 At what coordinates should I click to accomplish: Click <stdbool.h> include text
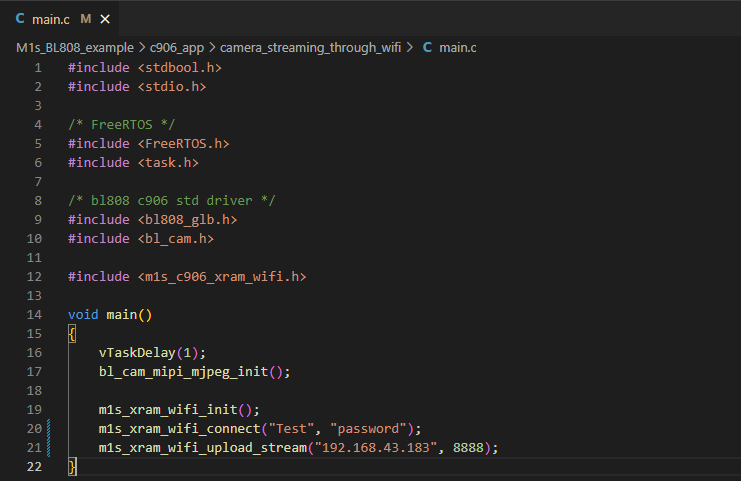[180, 68]
